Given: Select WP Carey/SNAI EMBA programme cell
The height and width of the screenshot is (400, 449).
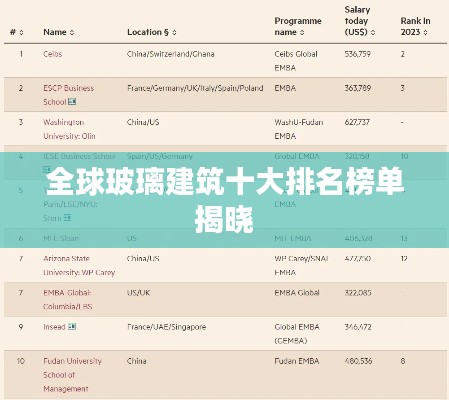Looking at the screenshot, I should pos(301,265).
